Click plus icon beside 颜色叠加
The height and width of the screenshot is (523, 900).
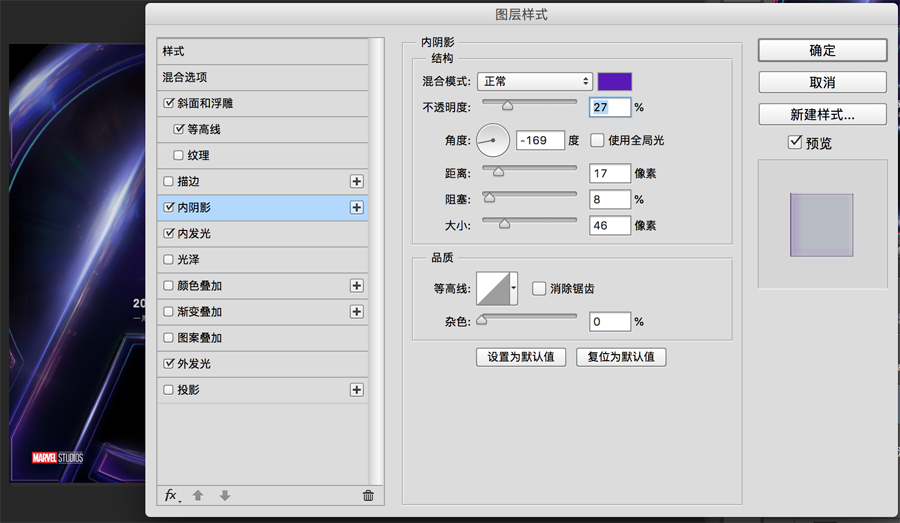pos(356,285)
